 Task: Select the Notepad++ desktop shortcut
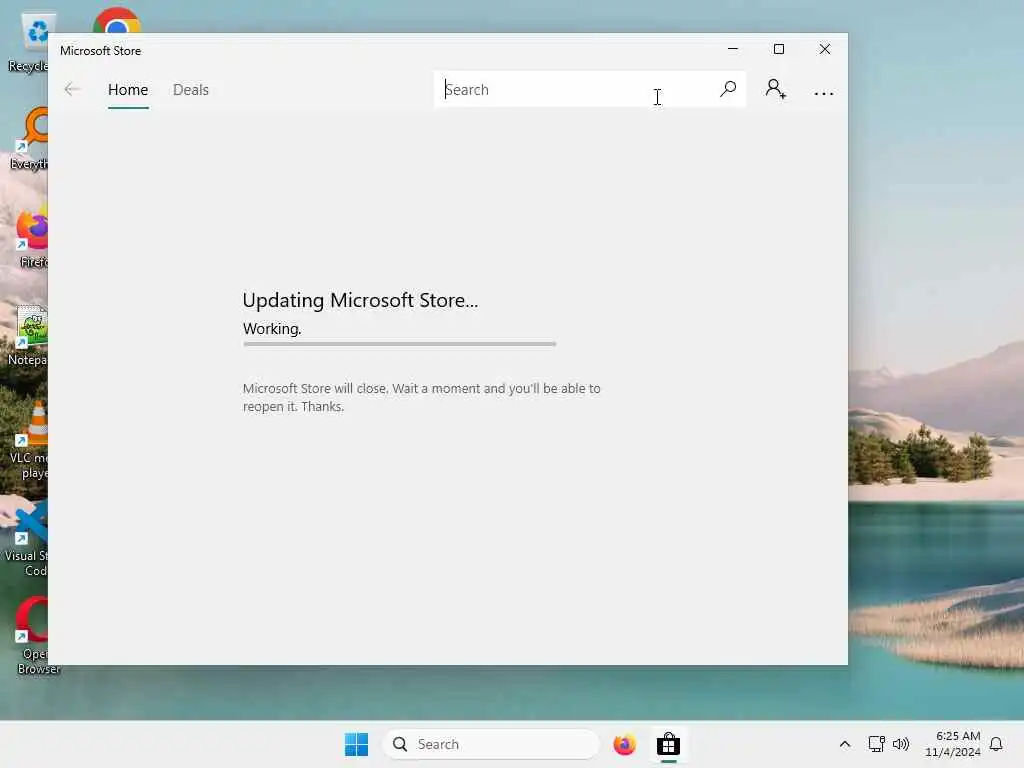coord(29,336)
